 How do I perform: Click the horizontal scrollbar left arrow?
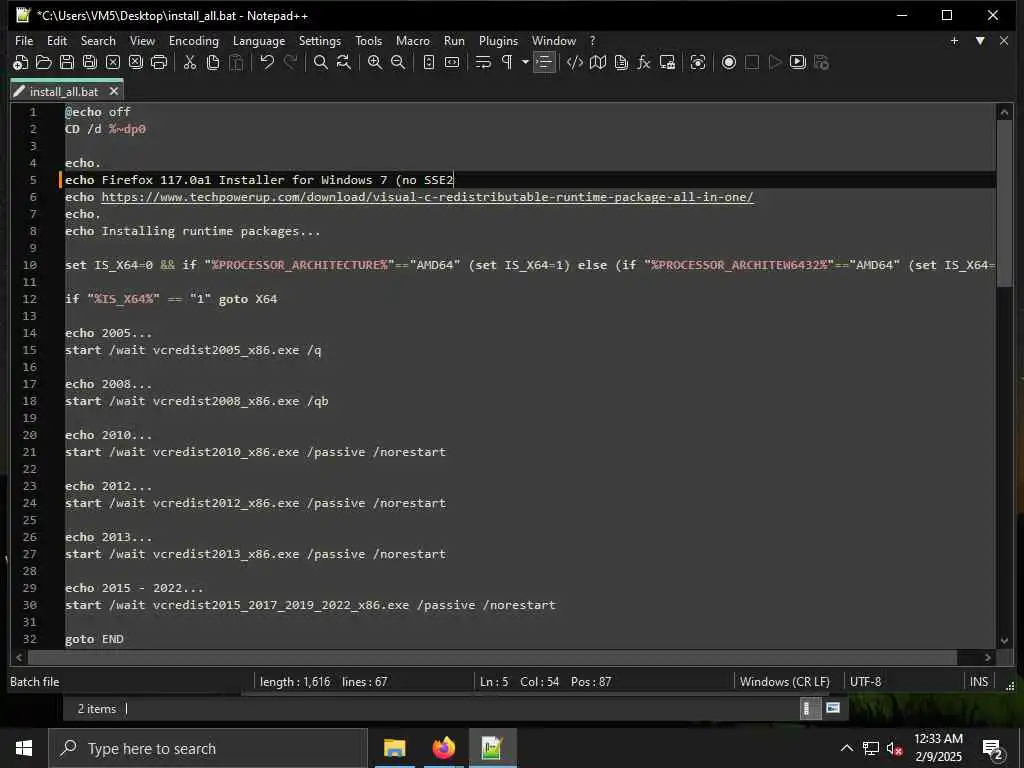click(19, 657)
